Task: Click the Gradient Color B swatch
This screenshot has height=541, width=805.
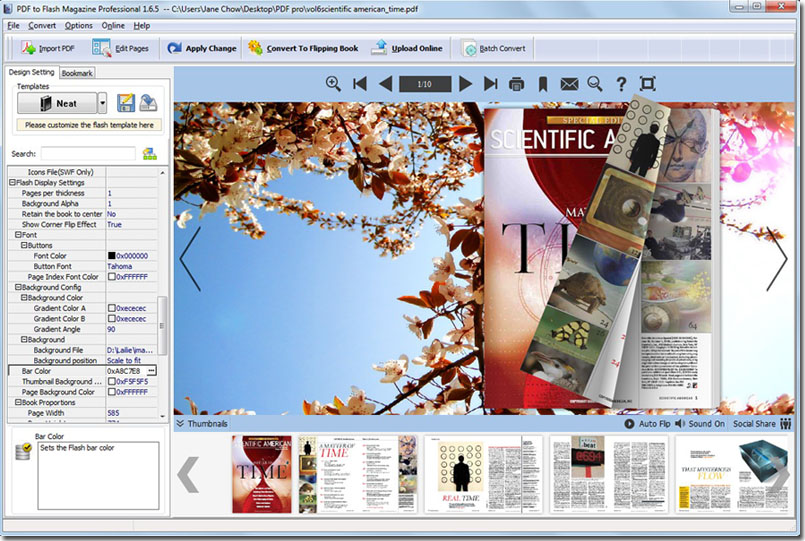Action: click(x=111, y=319)
